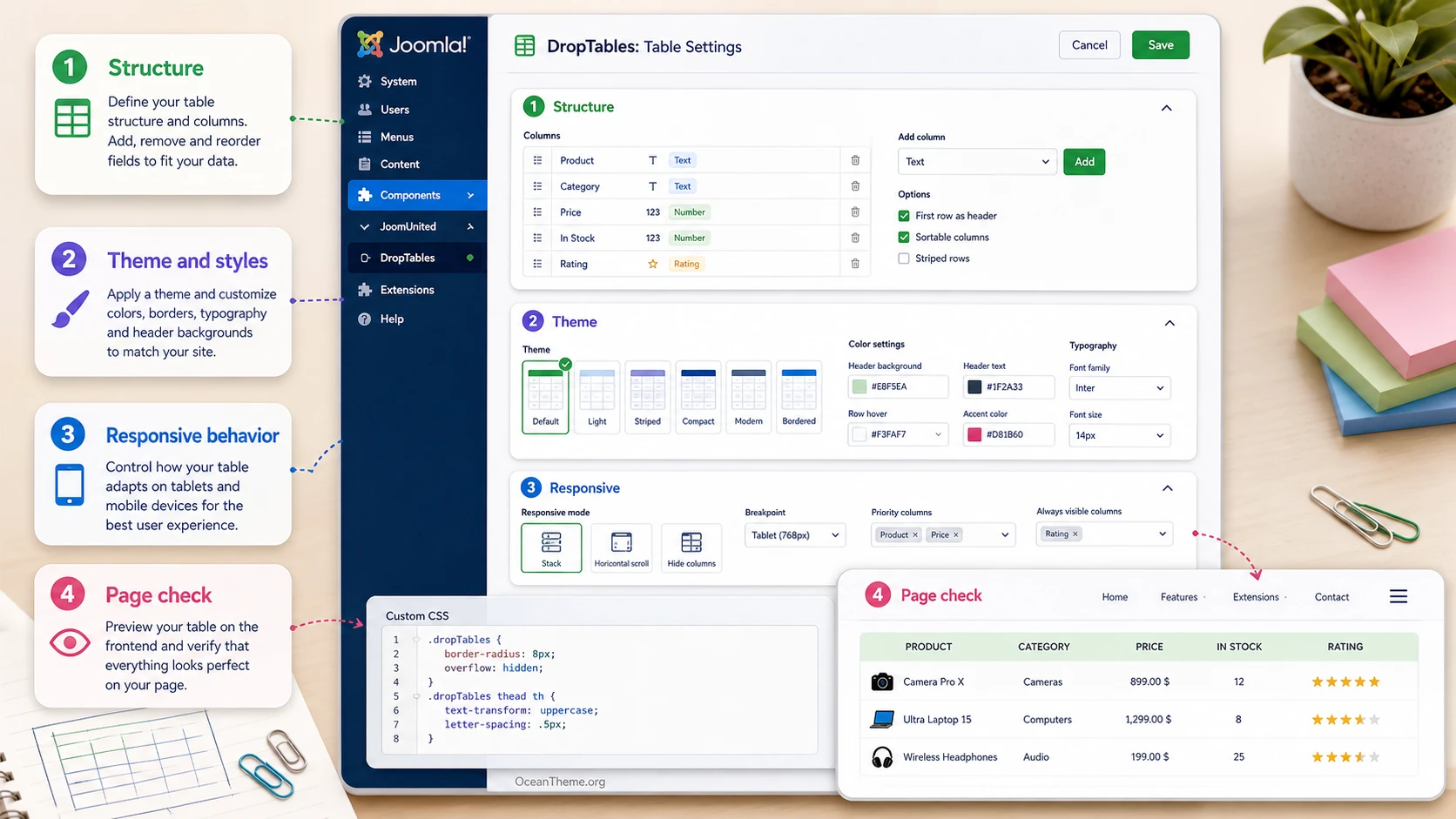Open Extensions in the Page check navigation
The width and height of the screenshot is (1456, 819).
[1256, 597]
